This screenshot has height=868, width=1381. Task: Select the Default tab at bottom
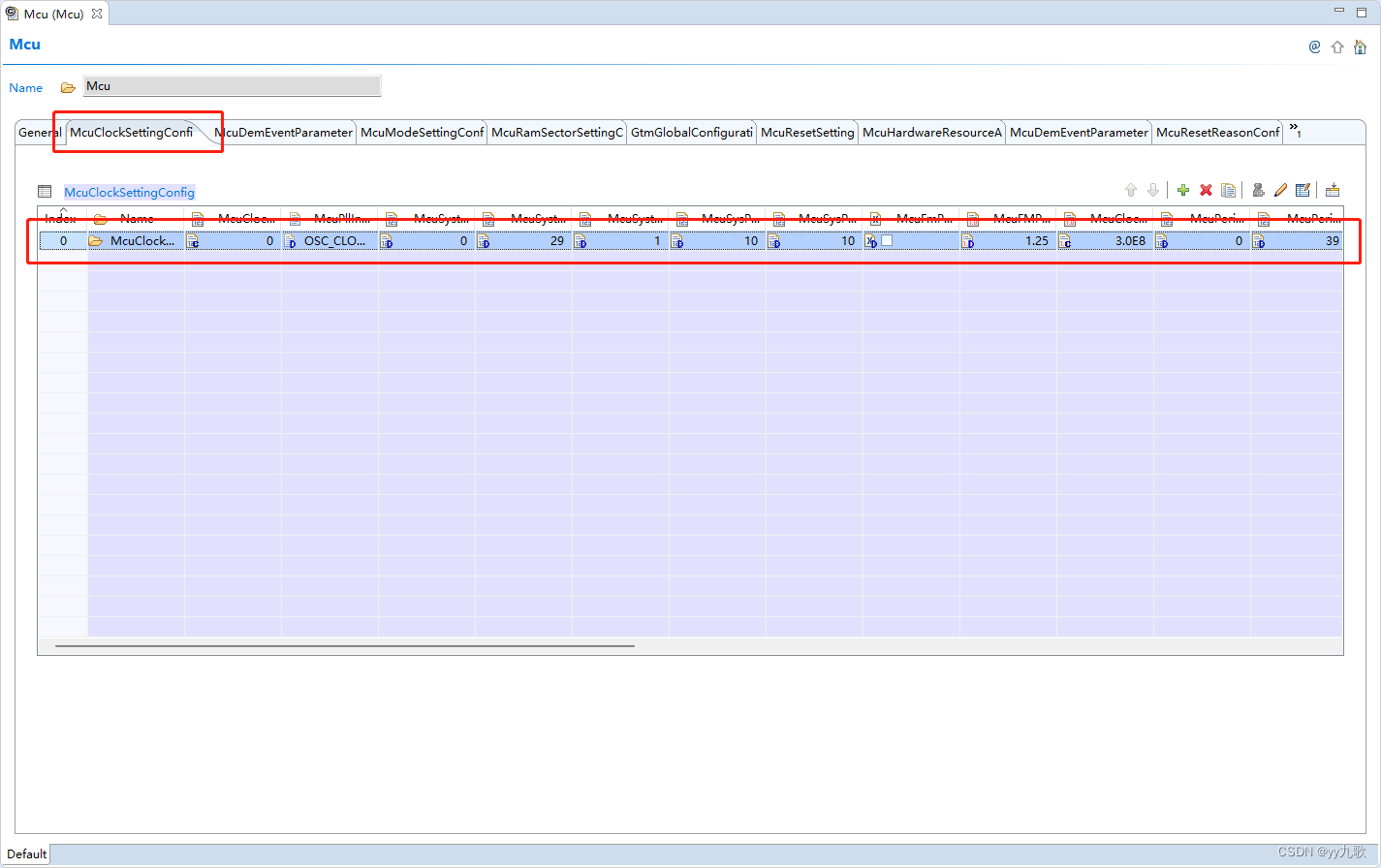(x=26, y=854)
